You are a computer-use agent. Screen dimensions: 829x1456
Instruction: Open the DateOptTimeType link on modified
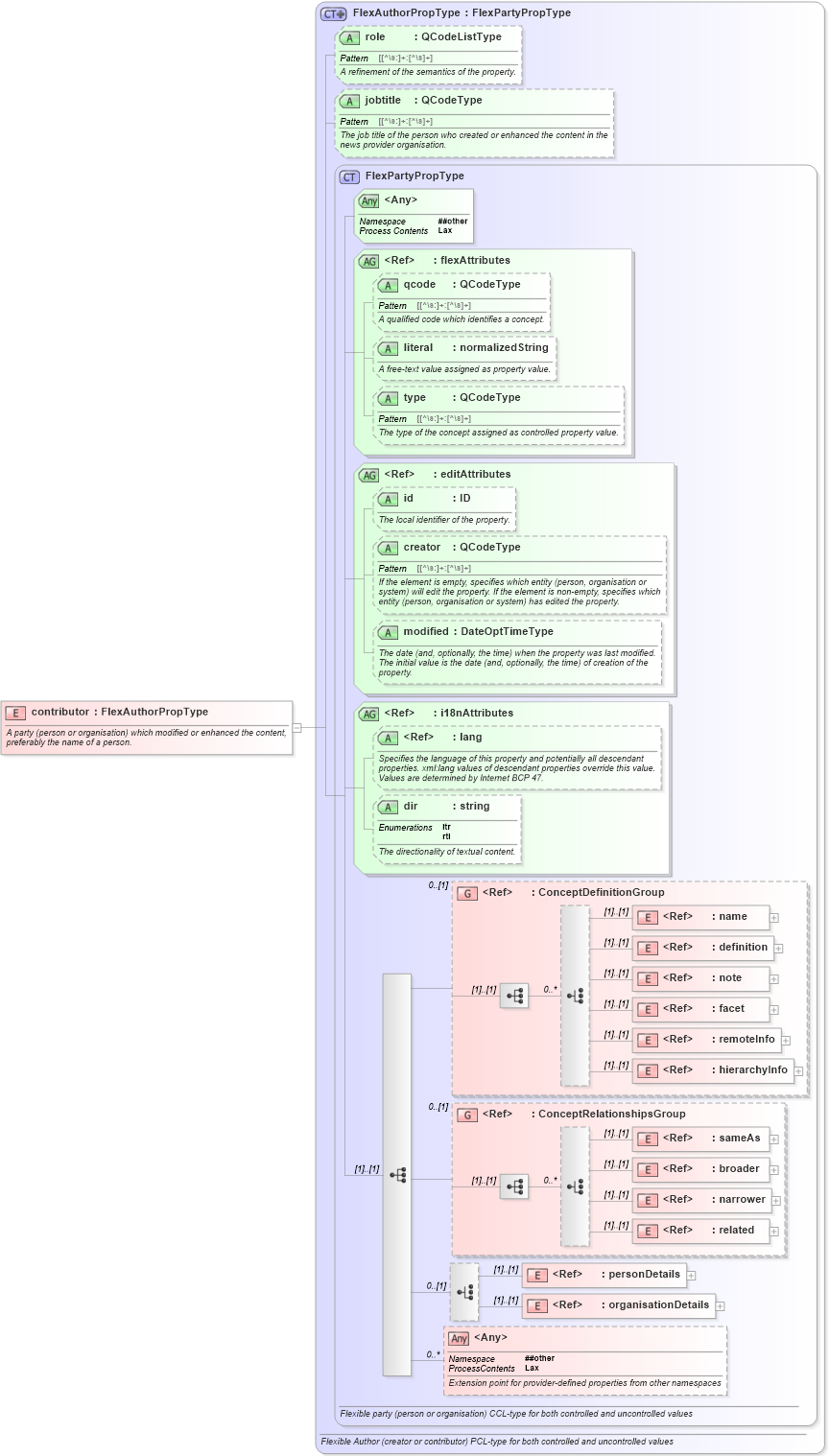507,631
